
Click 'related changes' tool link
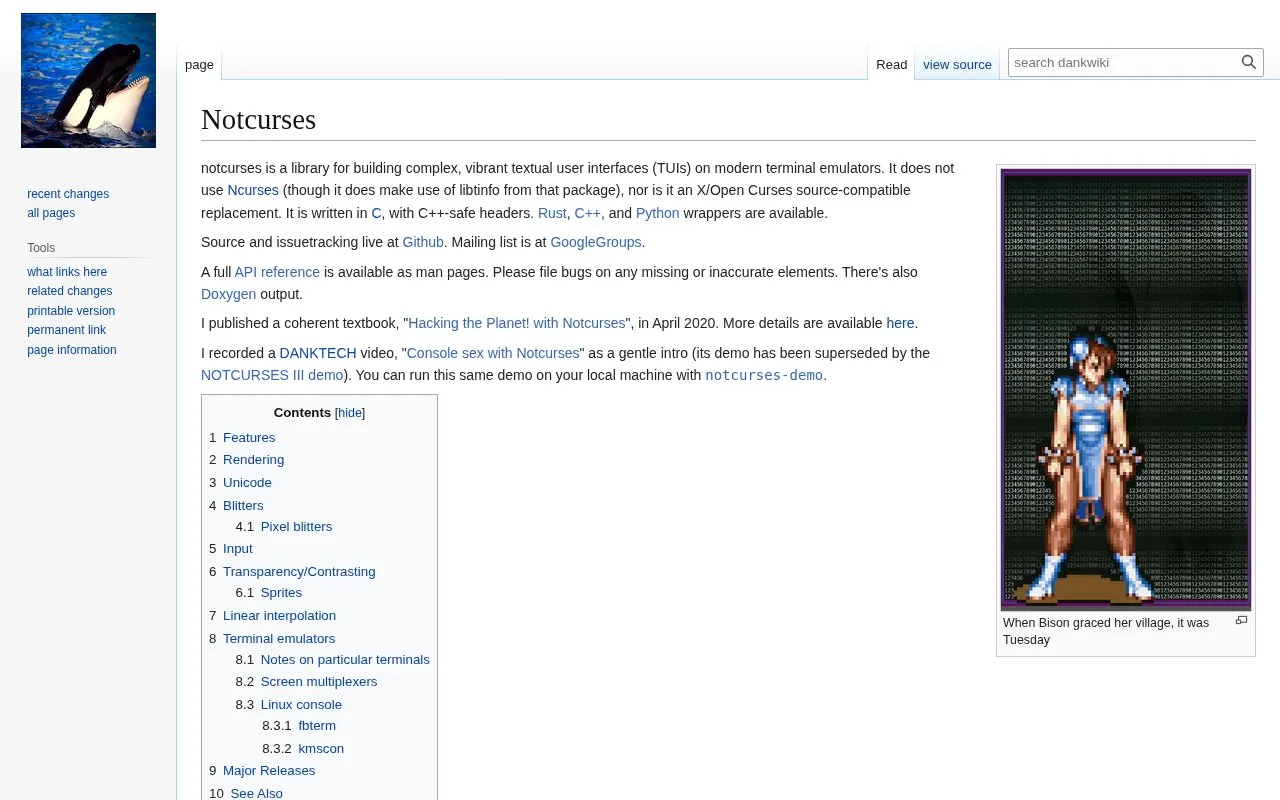click(x=70, y=291)
